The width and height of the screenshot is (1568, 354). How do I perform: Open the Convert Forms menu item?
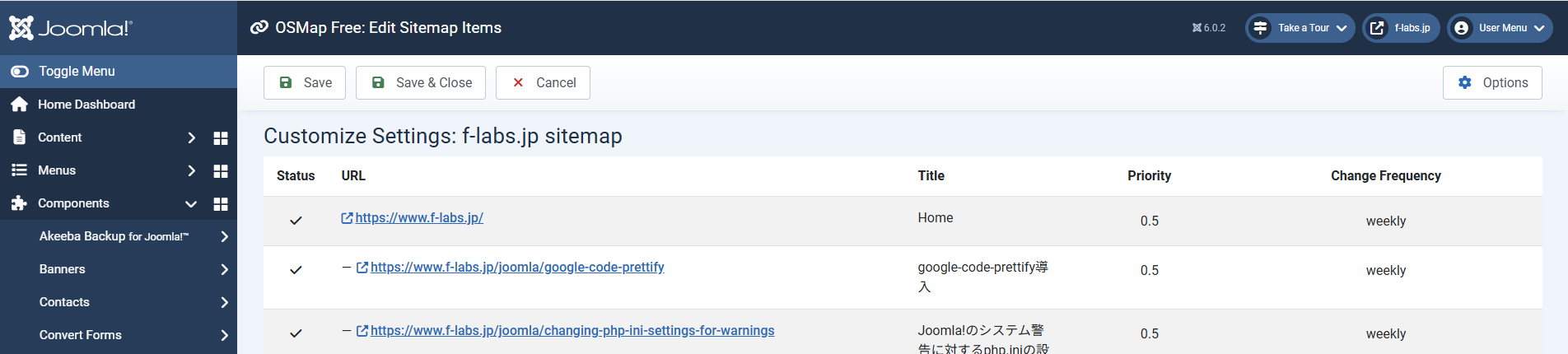coord(81,335)
